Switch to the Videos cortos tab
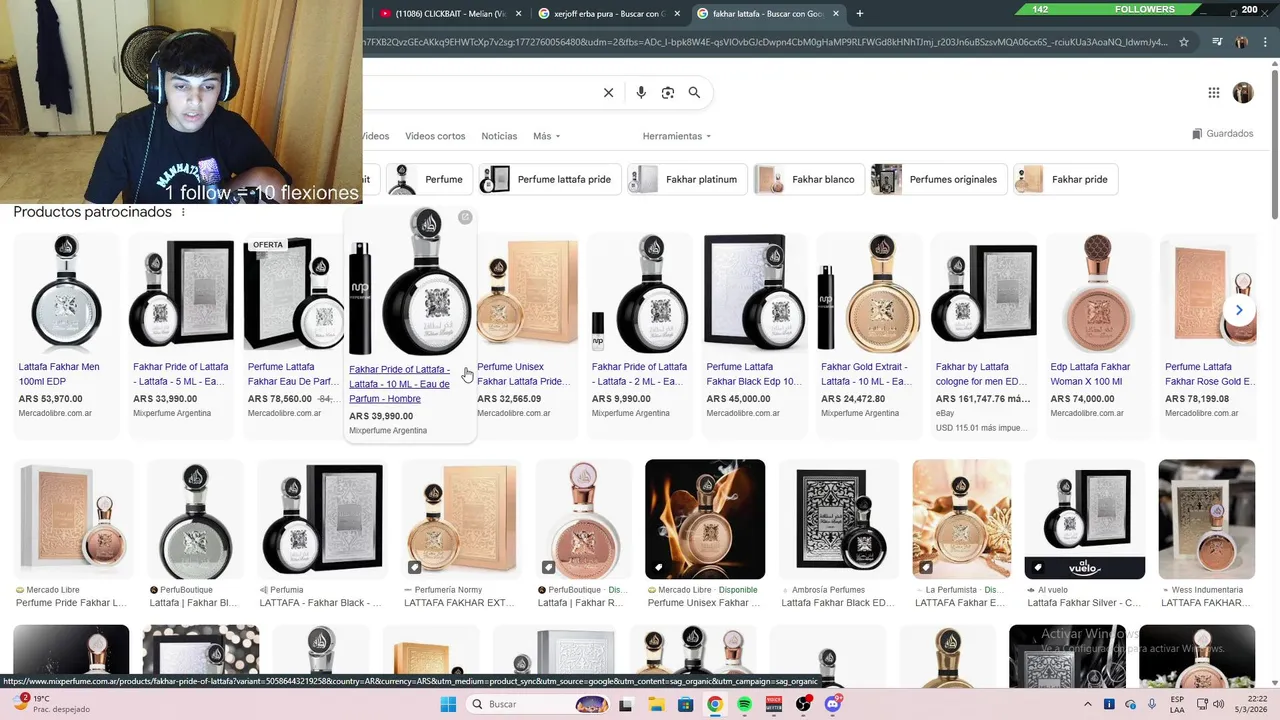Viewport: 1280px width, 720px height. click(x=435, y=136)
